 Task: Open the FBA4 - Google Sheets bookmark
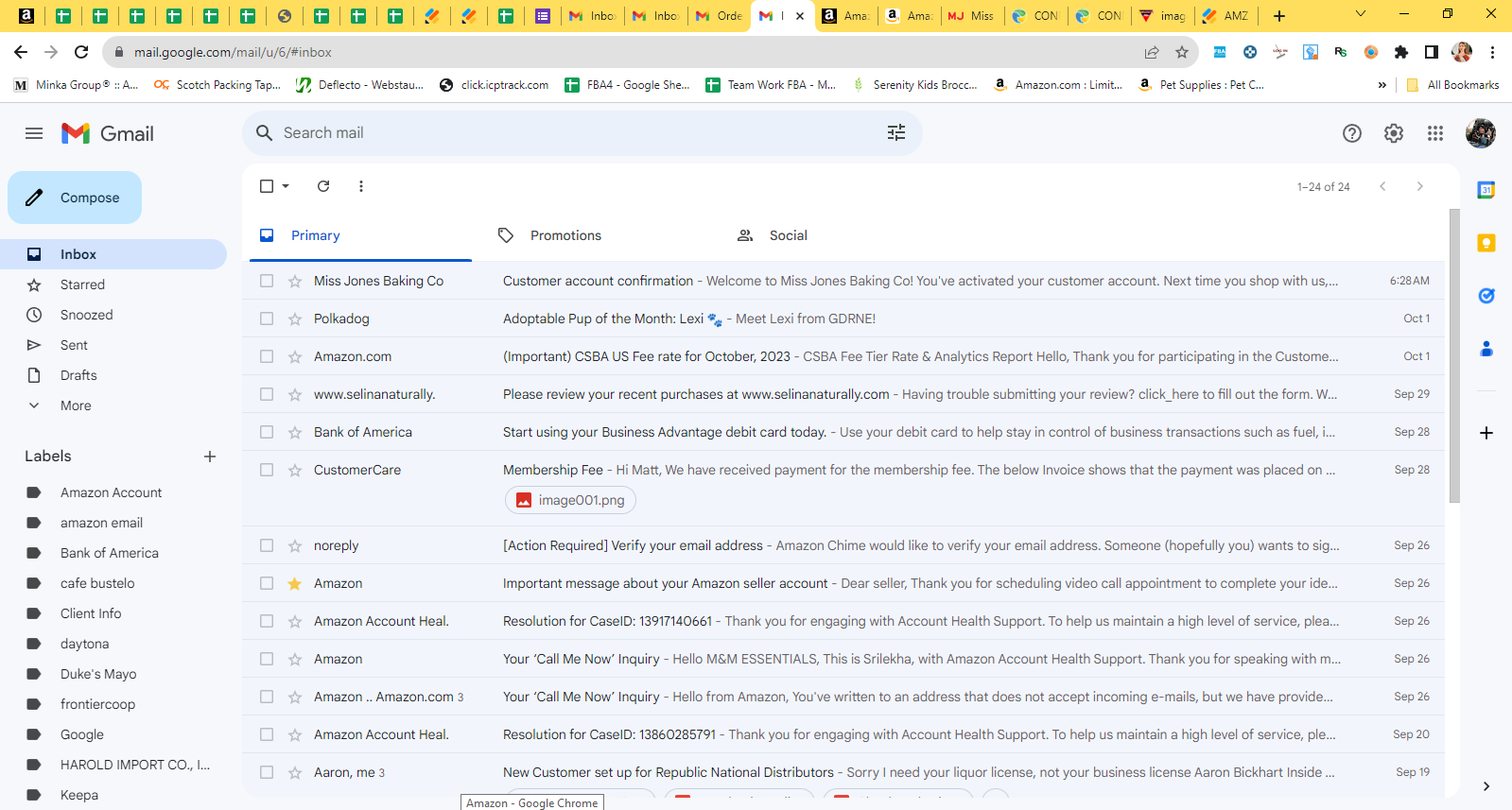click(627, 85)
